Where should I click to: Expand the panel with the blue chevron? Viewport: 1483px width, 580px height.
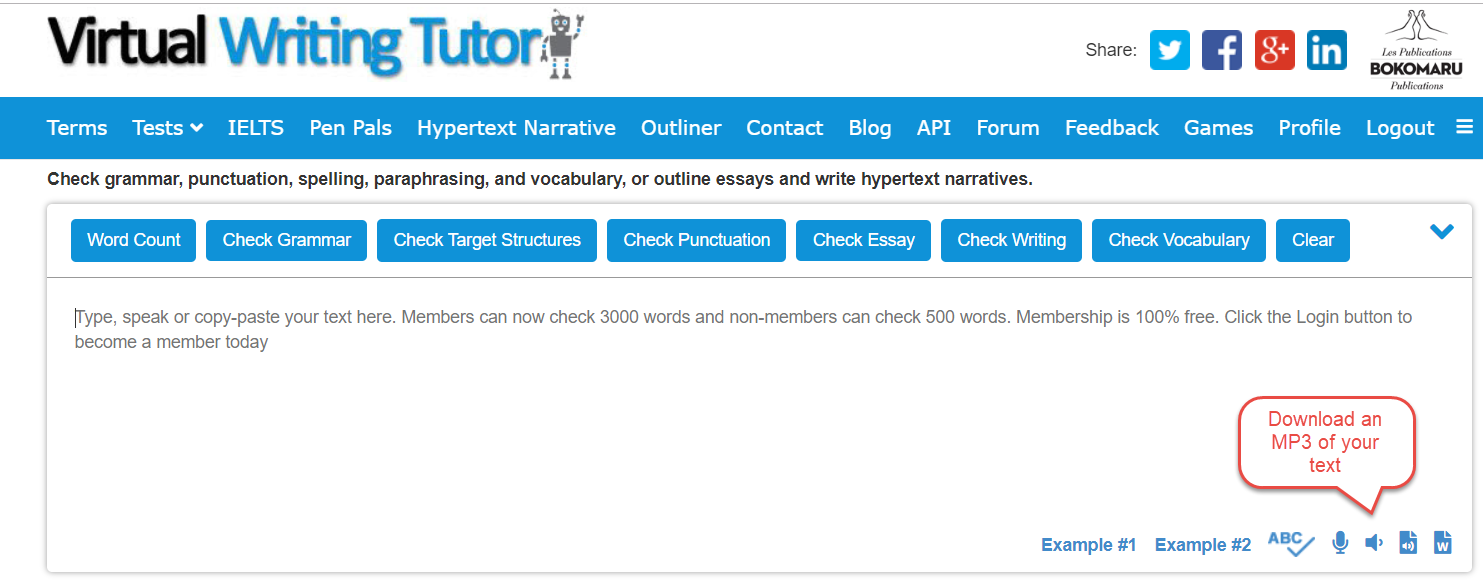[x=1442, y=231]
